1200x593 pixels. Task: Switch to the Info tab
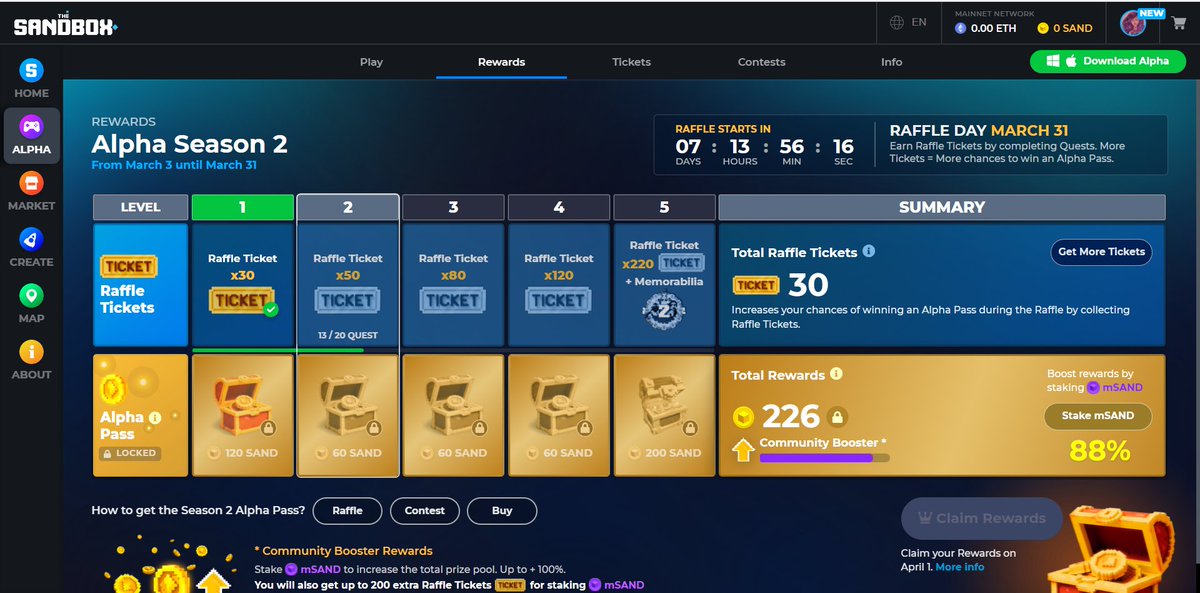(891, 62)
